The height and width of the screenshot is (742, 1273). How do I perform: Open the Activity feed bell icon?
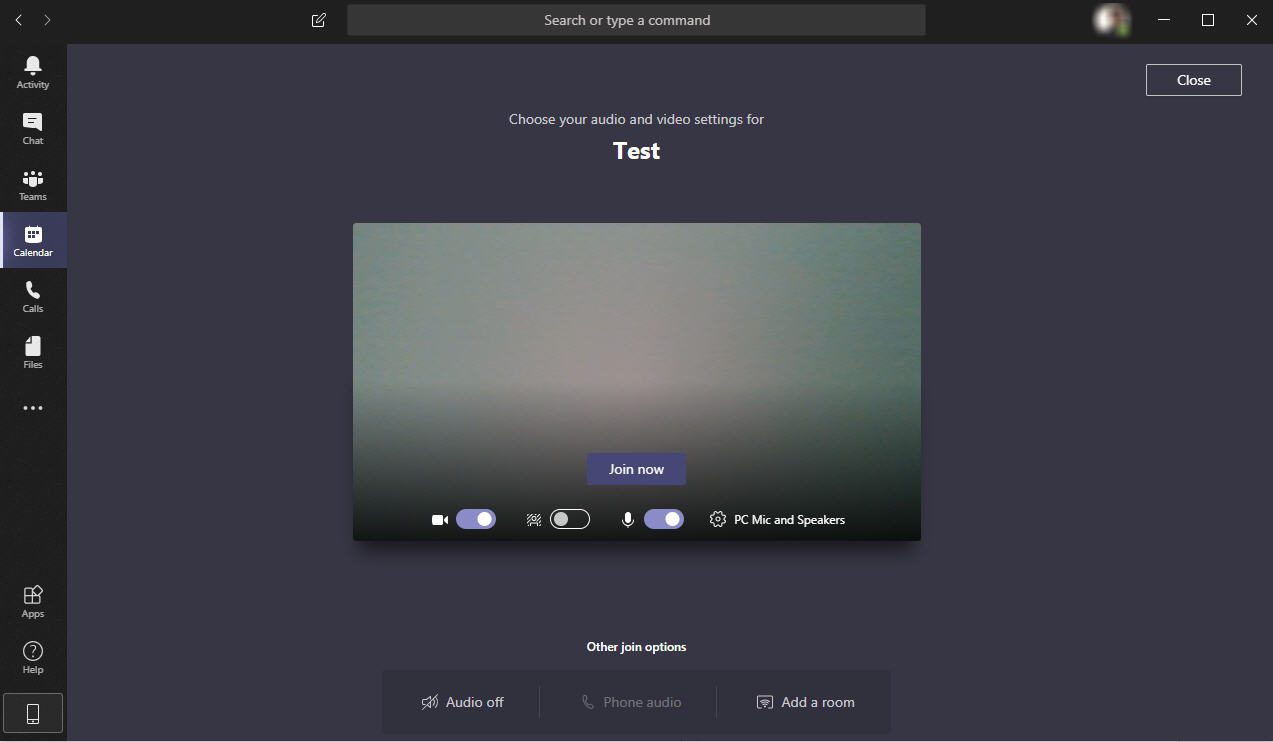point(33,71)
